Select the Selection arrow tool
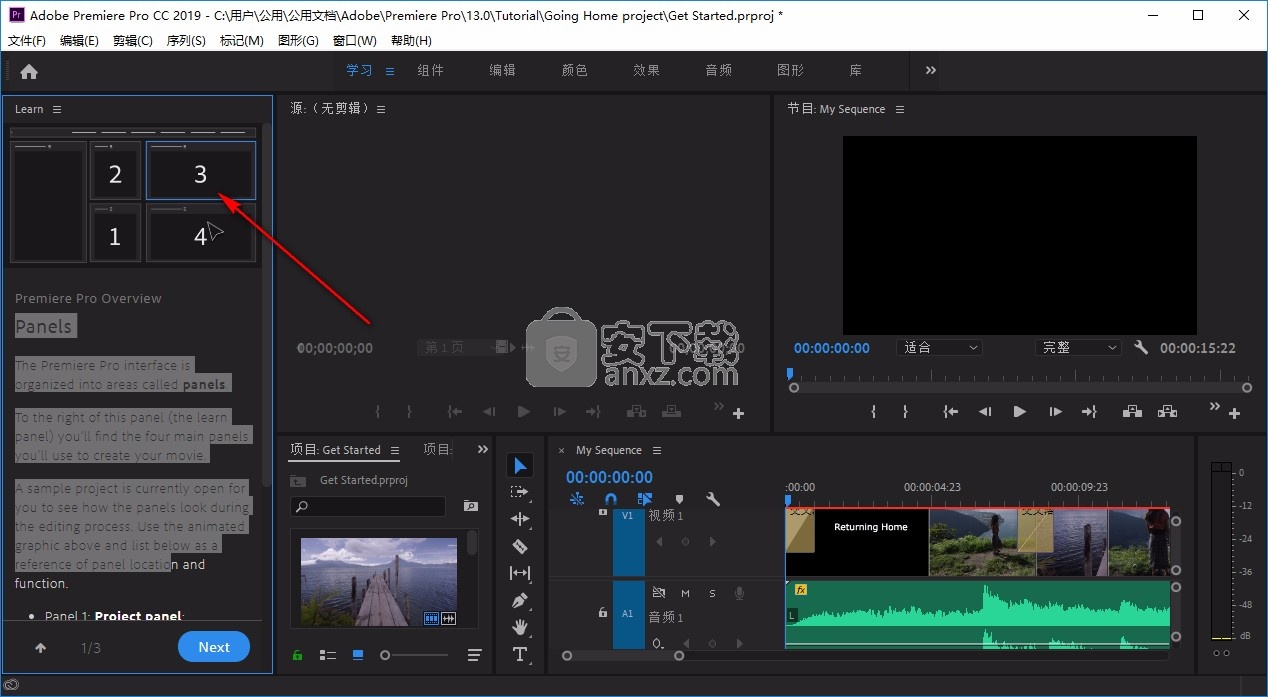This screenshot has height=697, width=1268. click(520, 465)
